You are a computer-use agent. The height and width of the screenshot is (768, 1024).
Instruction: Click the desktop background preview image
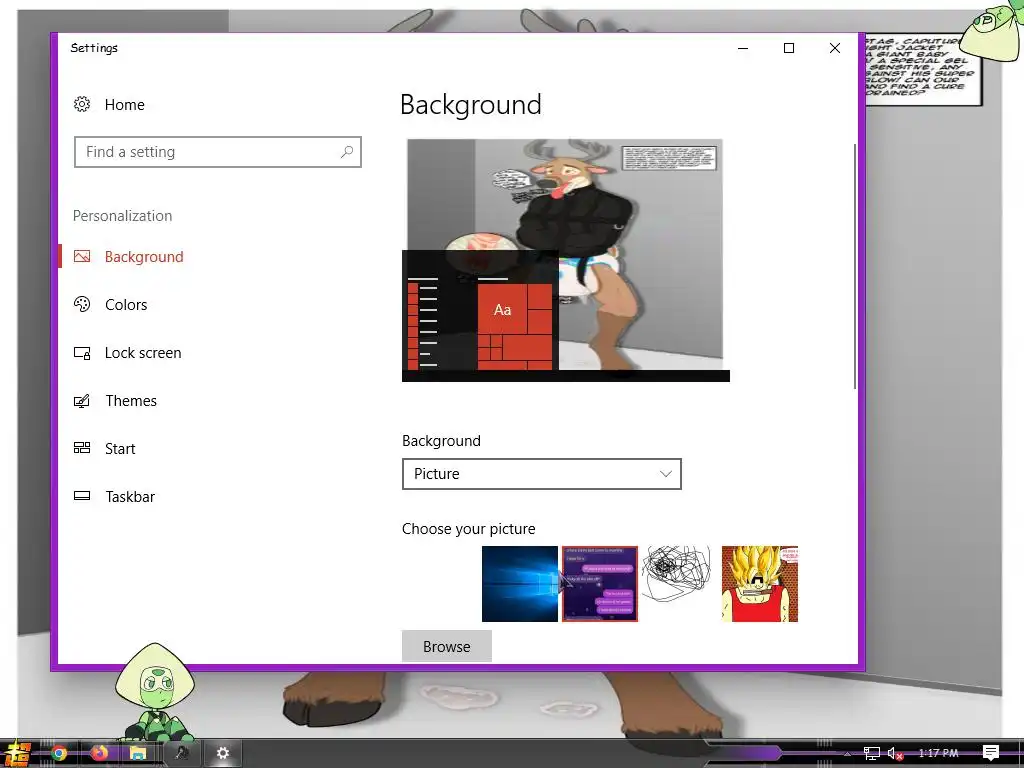point(566,260)
